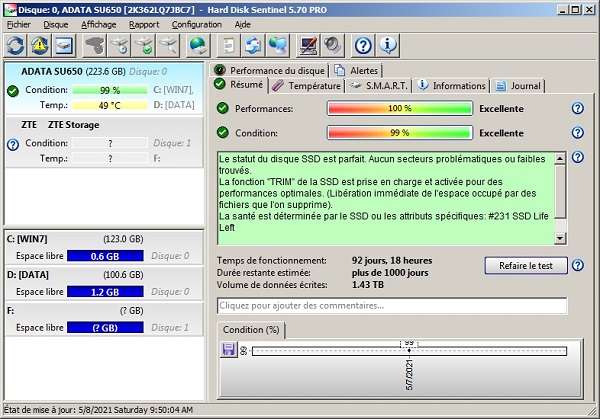
Task: Click the report document toolbar icon
Action: pos(229,45)
